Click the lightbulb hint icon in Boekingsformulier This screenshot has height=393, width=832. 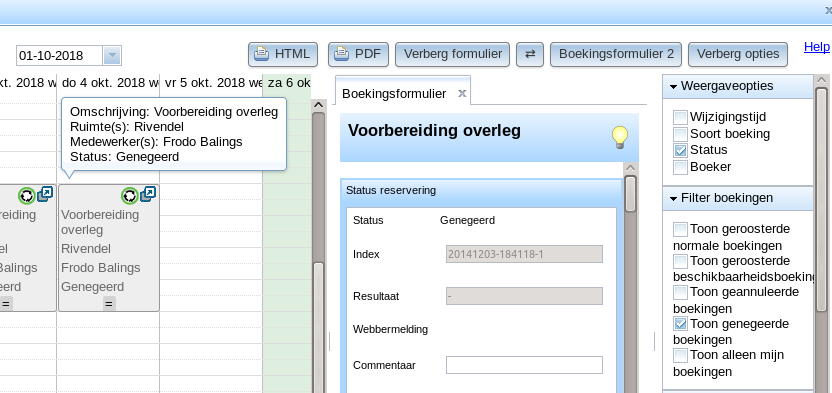point(620,137)
